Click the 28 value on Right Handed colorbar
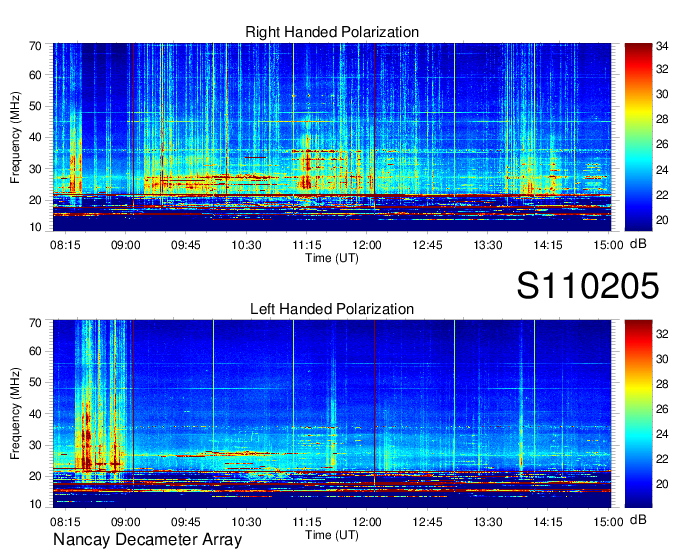 (x=662, y=119)
